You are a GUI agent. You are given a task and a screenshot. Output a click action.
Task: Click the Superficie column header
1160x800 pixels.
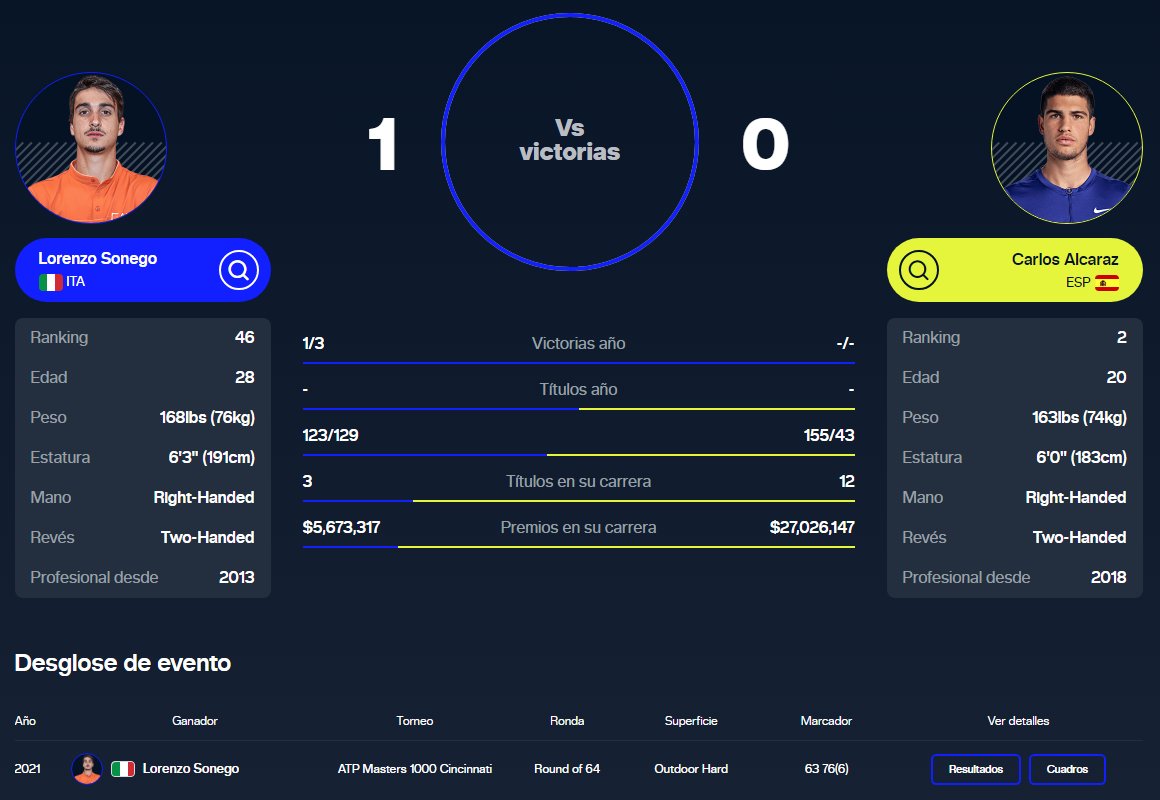pos(691,720)
